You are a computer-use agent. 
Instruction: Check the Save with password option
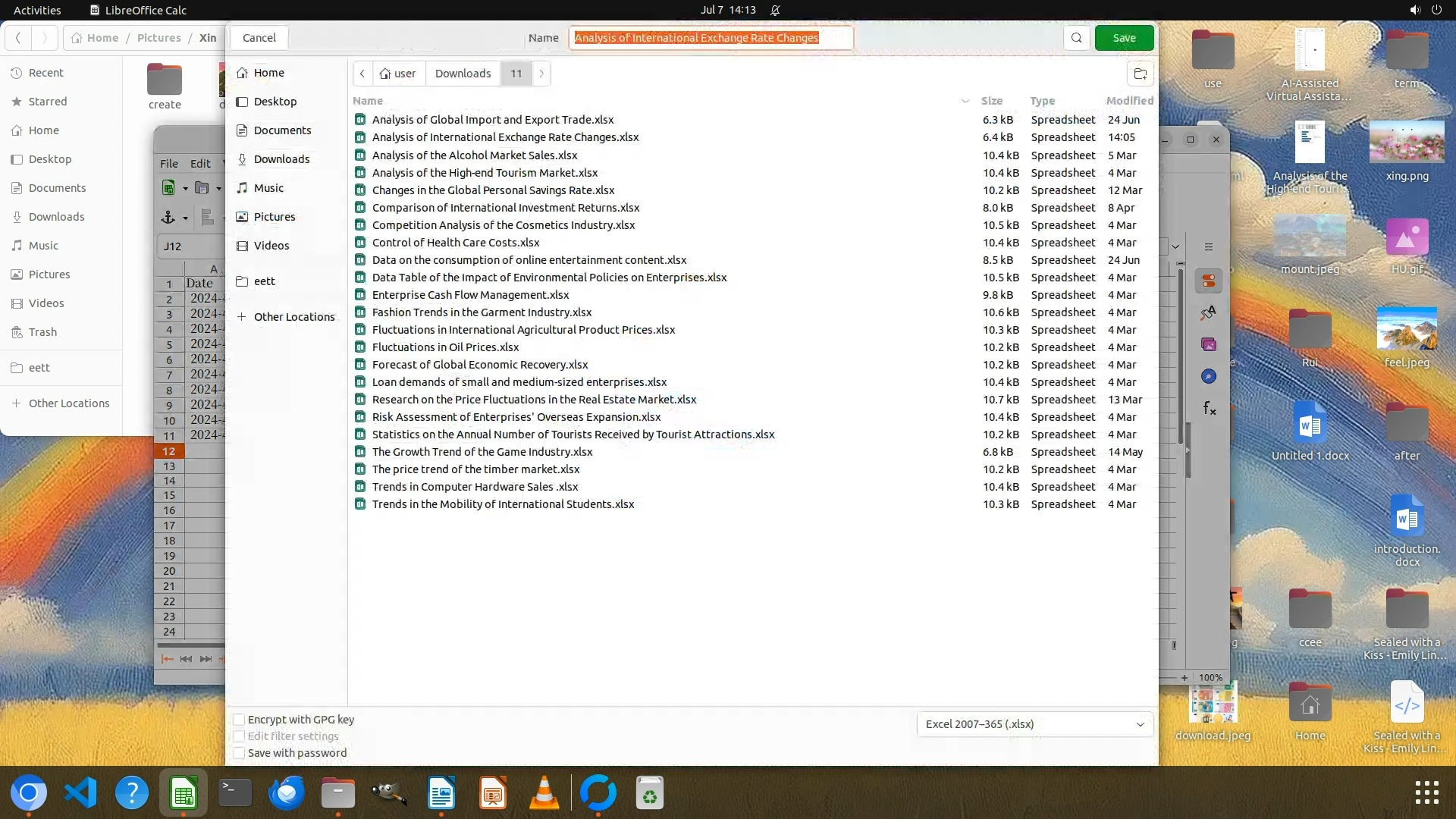click(x=239, y=753)
